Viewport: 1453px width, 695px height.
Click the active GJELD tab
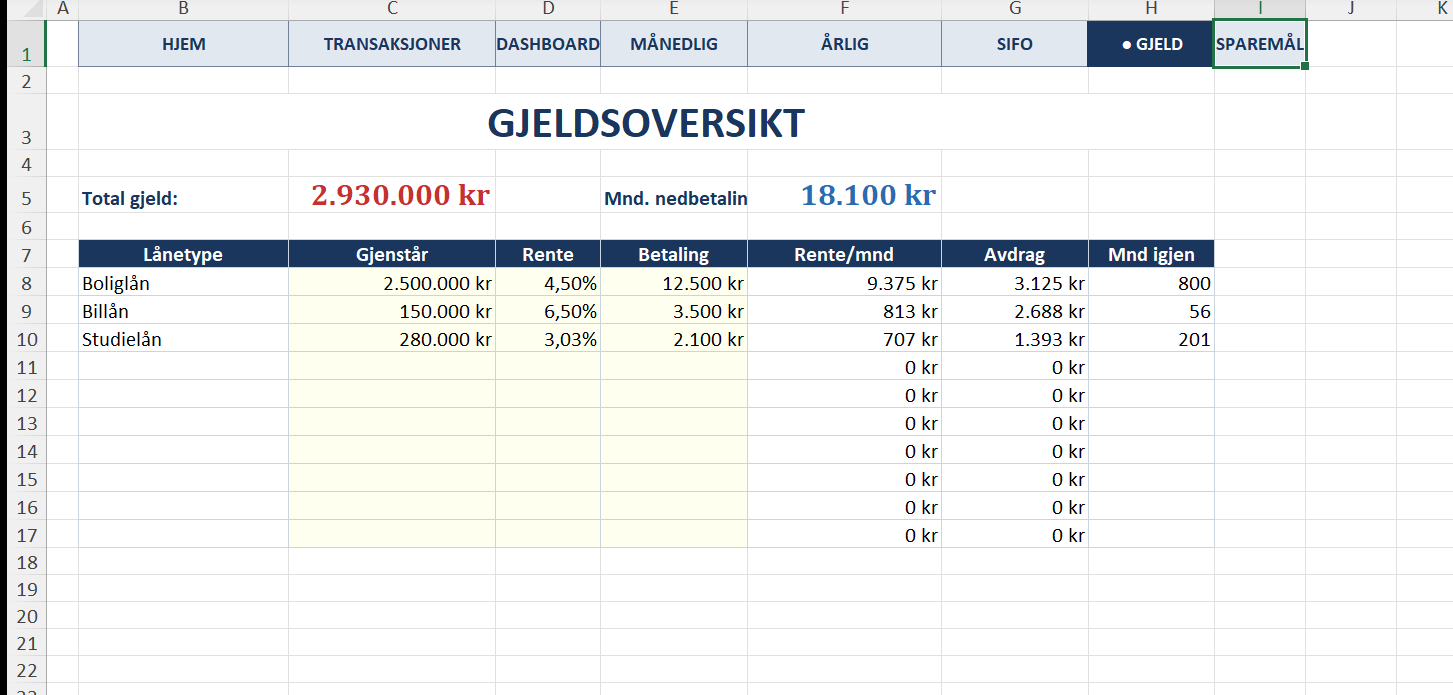[x=1151, y=44]
